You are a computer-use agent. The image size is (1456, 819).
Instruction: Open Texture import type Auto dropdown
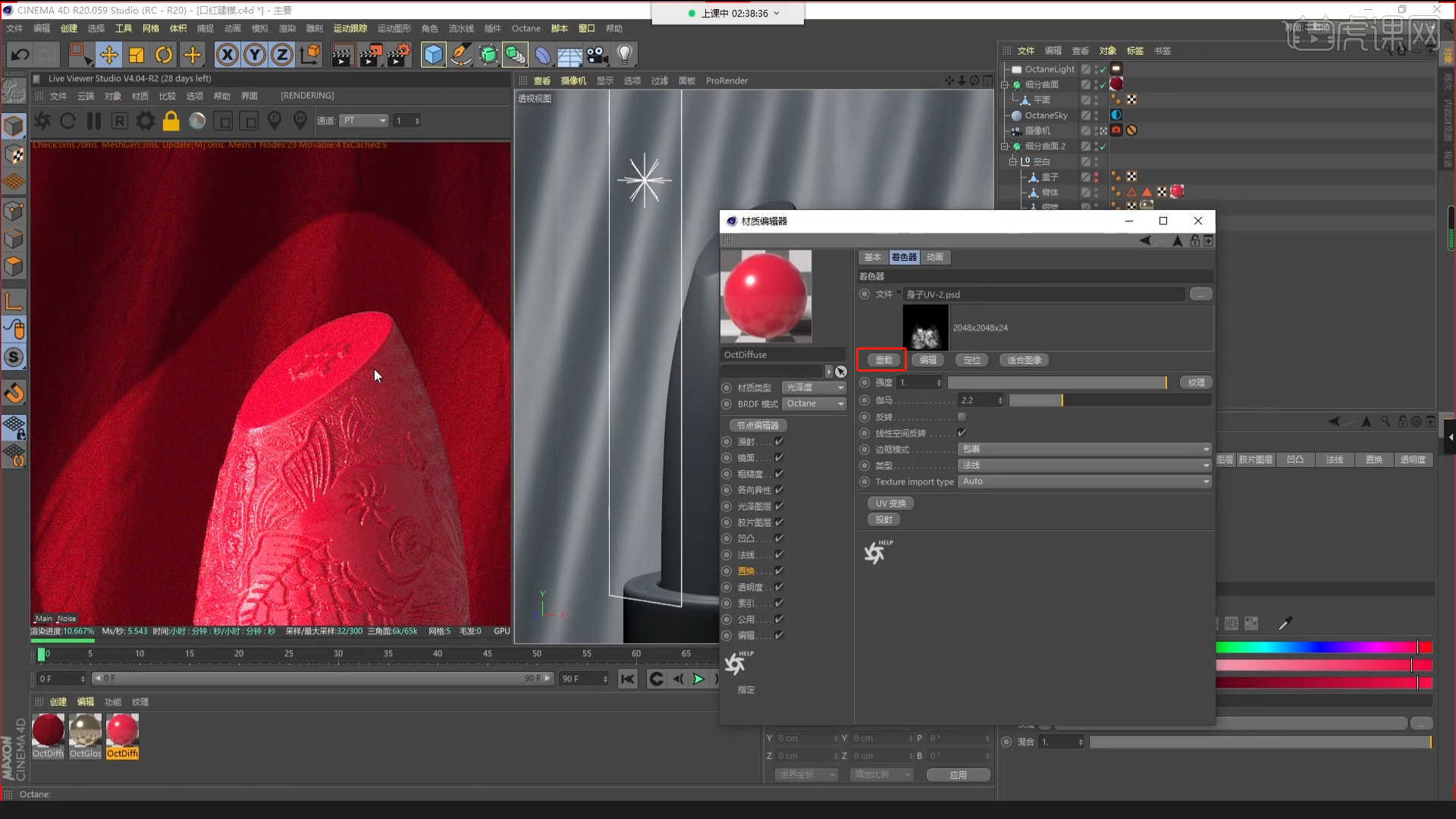pyautogui.click(x=1085, y=482)
